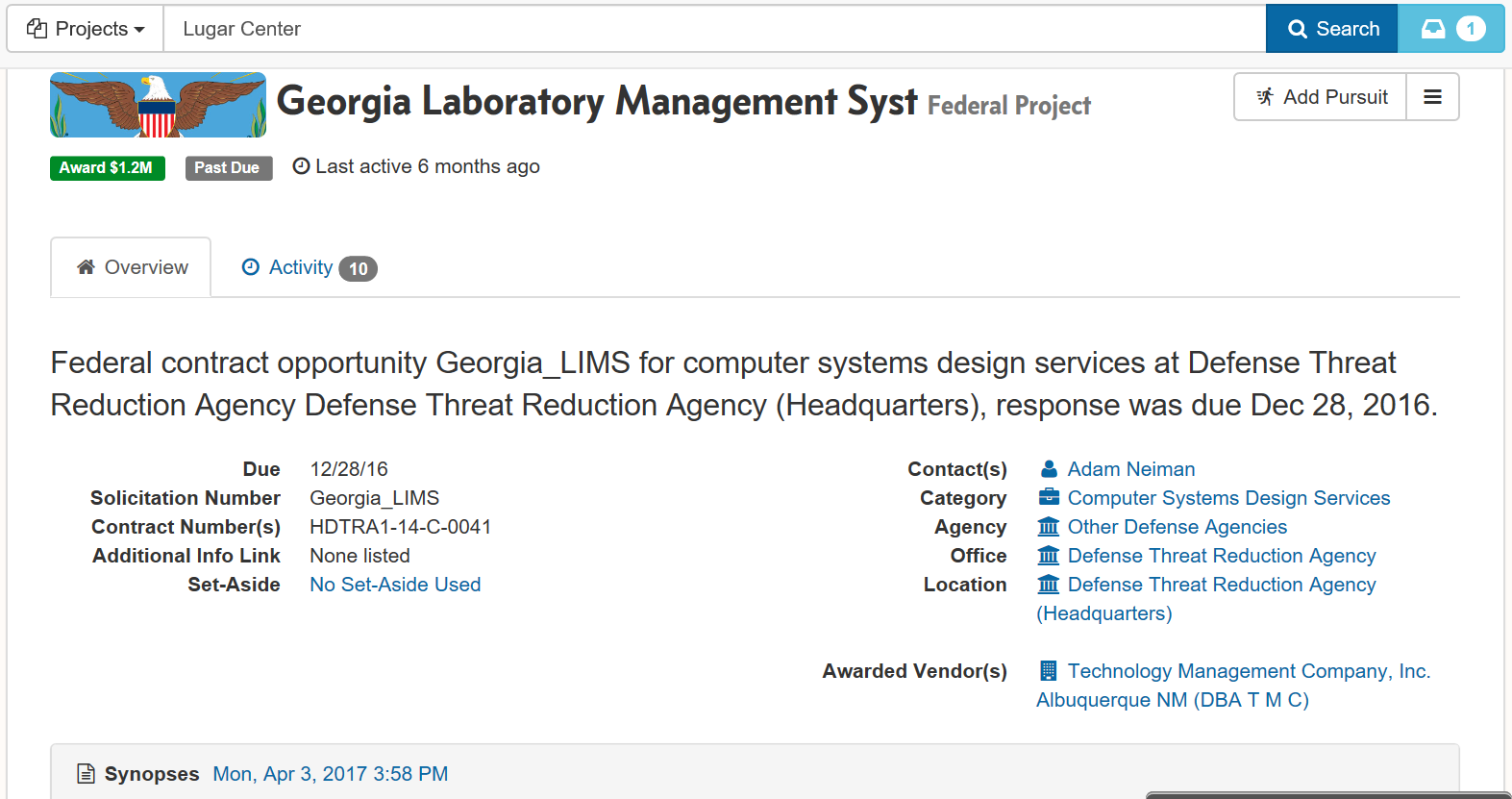
Task: Click the briefcase icon next to Category
Action: 1049,498
